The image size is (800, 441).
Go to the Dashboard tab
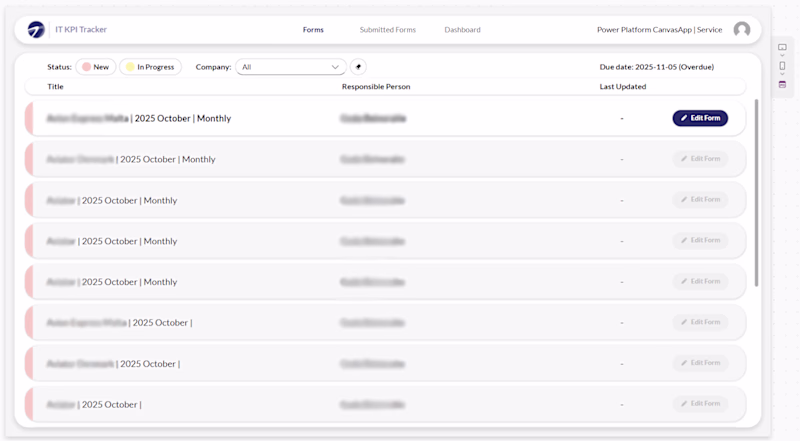point(462,30)
